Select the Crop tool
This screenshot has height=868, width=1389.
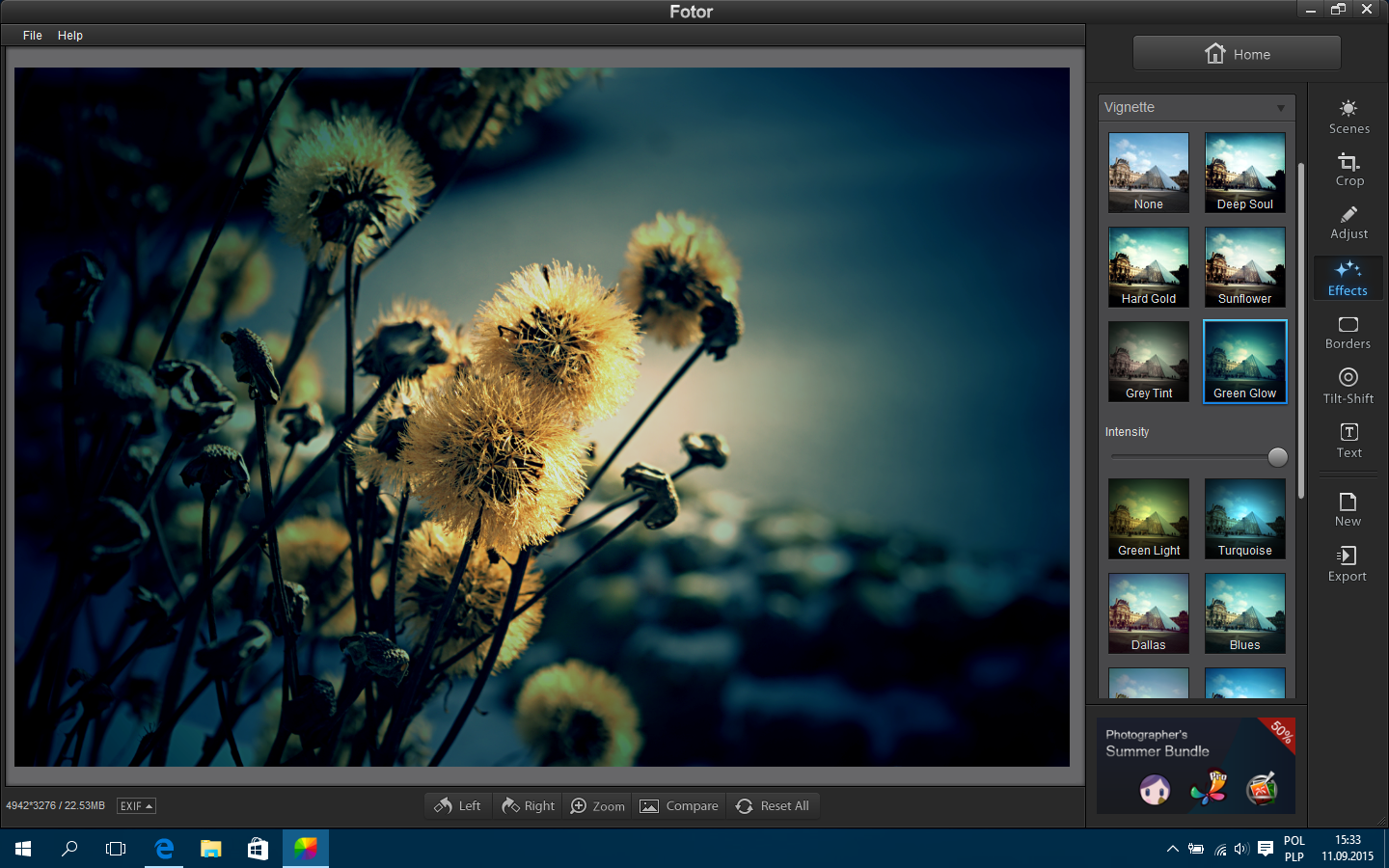pos(1348,170)
